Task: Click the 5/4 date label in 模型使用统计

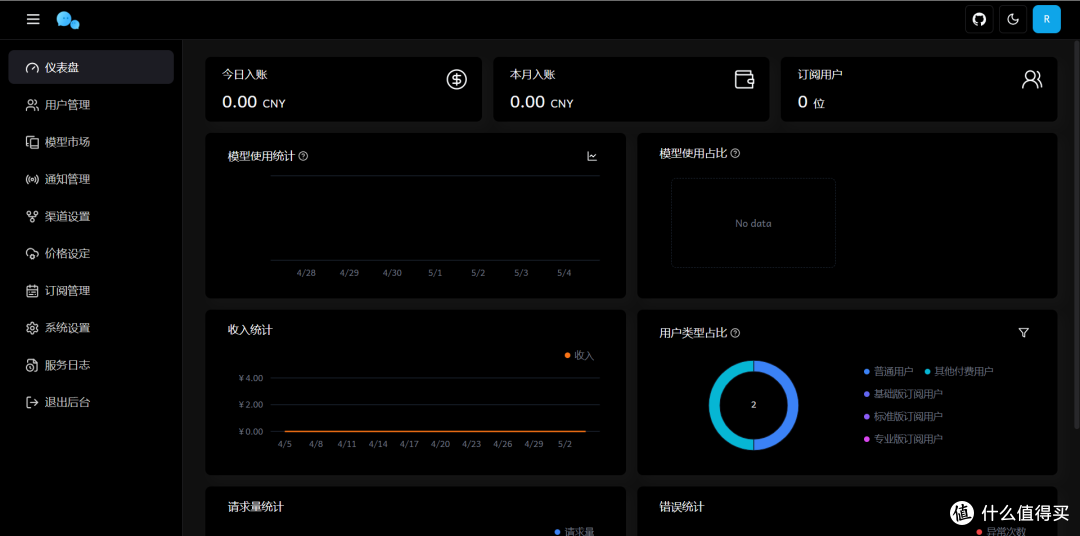Action: (564, 273)
